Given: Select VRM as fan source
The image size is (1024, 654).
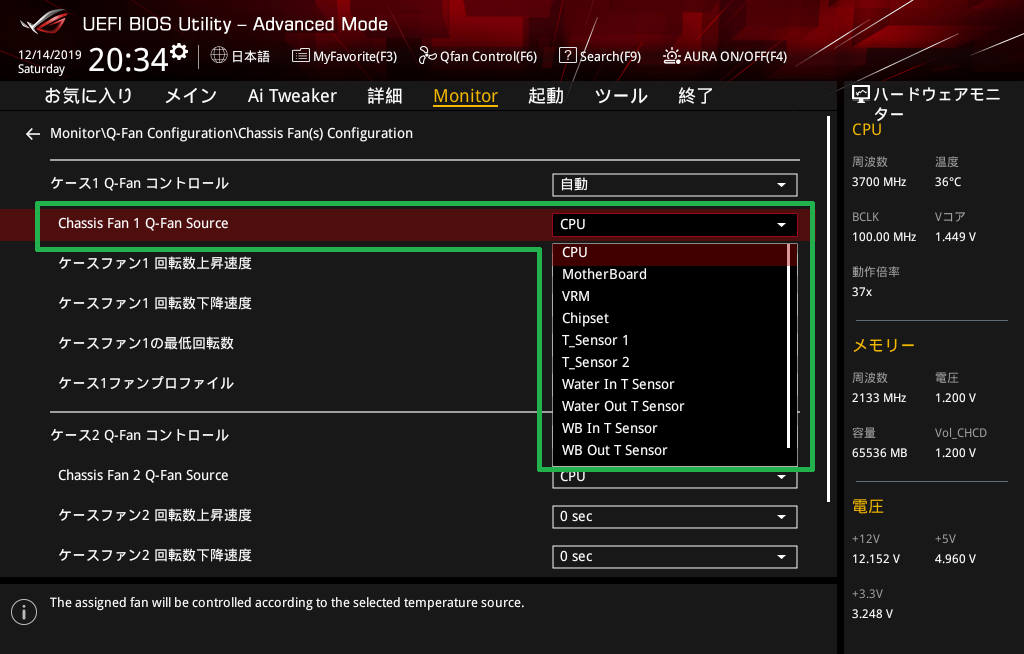Looking at the screenshot, I should tap(671, 297).
